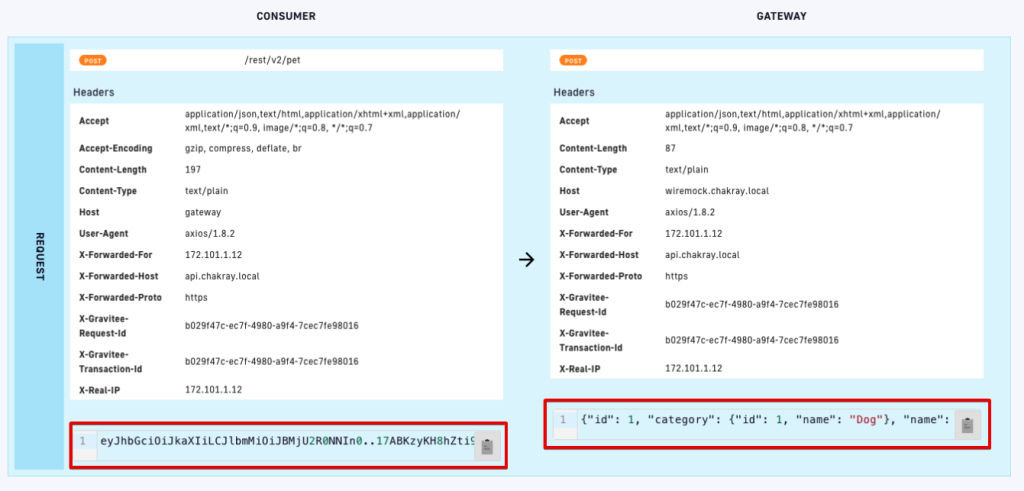Screen dimensions: 1024x491
Task: Click the Consumer X-Forwarded-Host header name
Action: coord(118,276)
